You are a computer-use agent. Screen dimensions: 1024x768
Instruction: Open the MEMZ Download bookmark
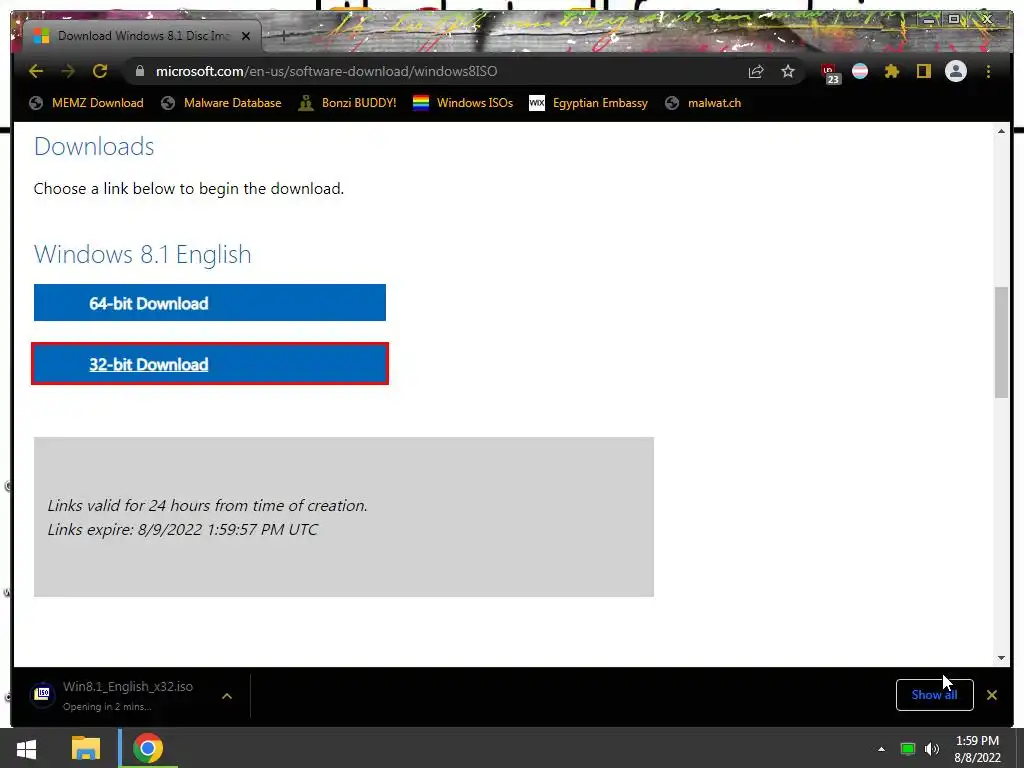(86, 103)
